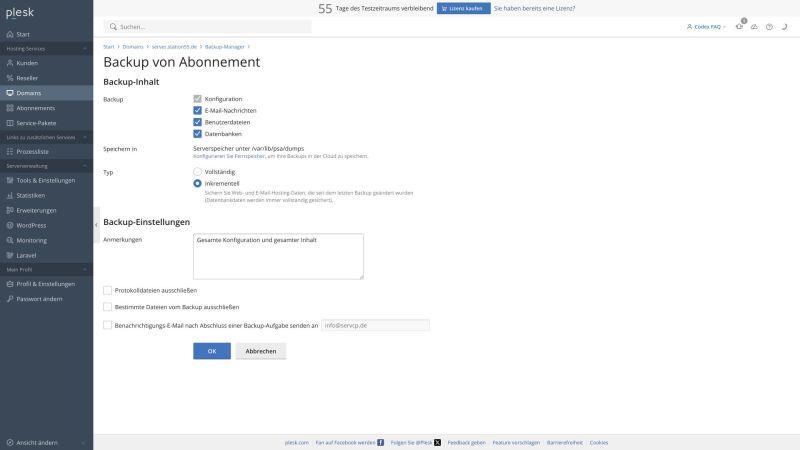
Task: Click Lizenz kaufen button
Action: click(x=463, y=8)
